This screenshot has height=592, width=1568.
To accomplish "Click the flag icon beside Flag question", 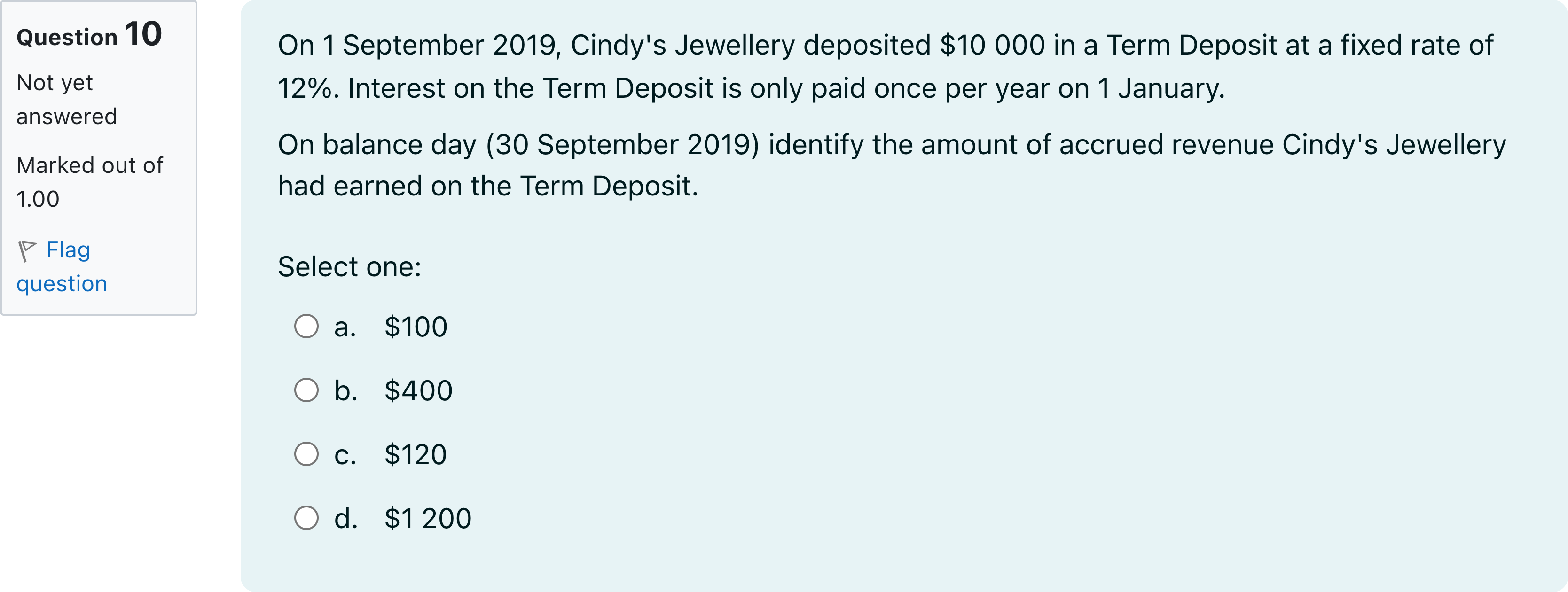I will [27, 250].
